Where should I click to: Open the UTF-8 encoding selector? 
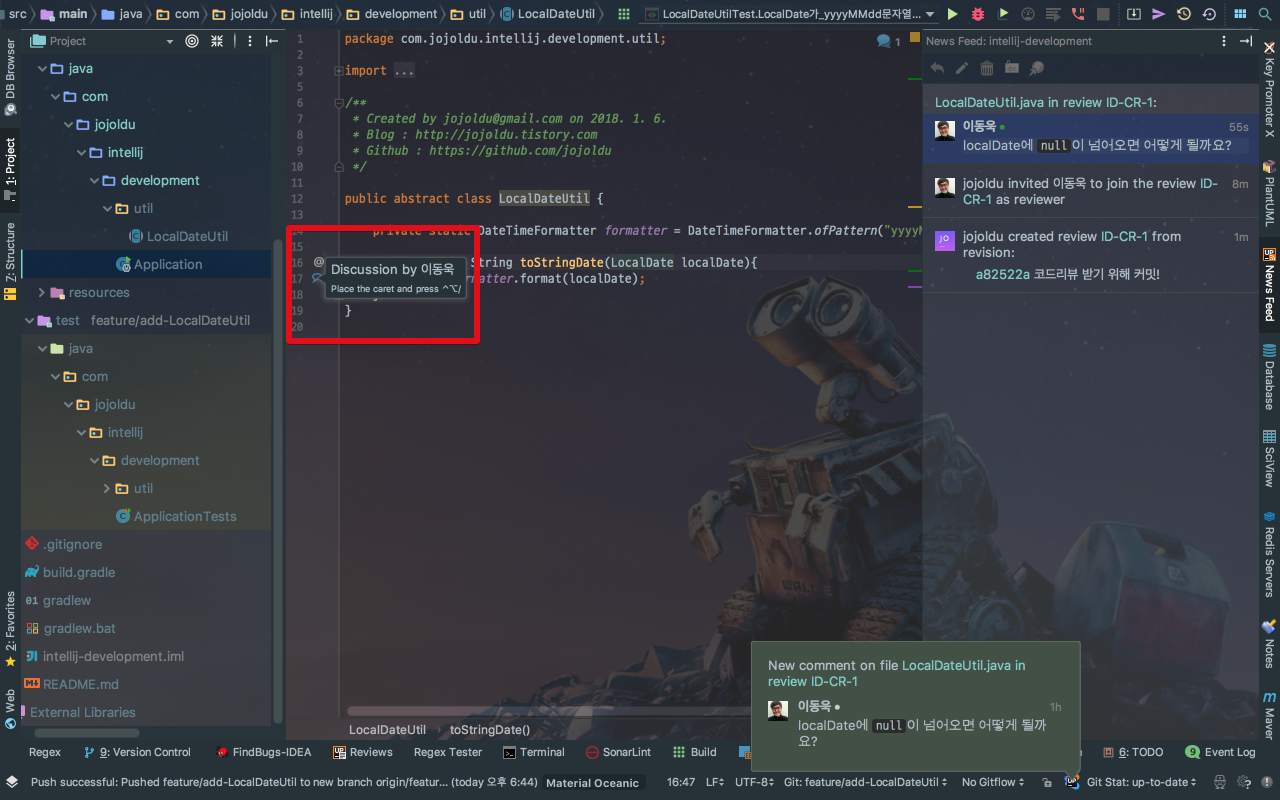coord(752,782)
